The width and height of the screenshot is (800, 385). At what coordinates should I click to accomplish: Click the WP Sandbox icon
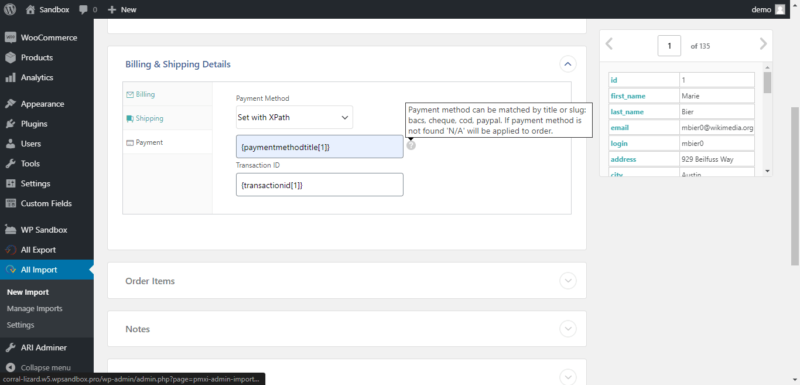click(10, 230)
